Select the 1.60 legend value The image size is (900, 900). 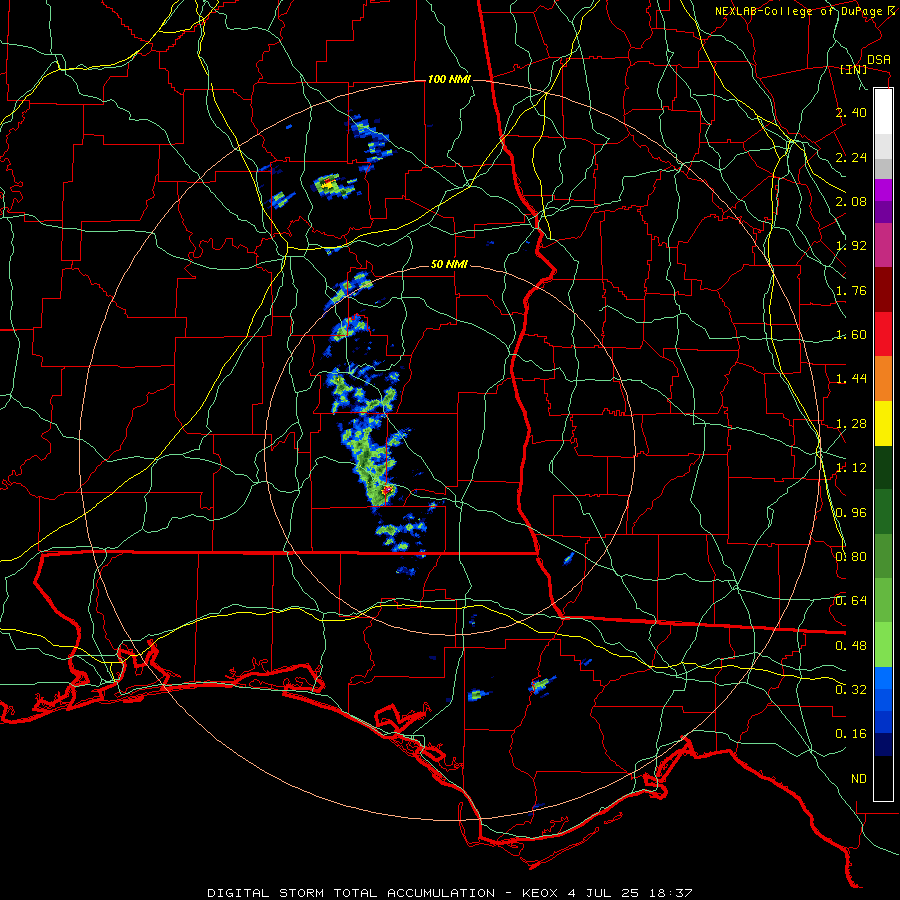851,335
